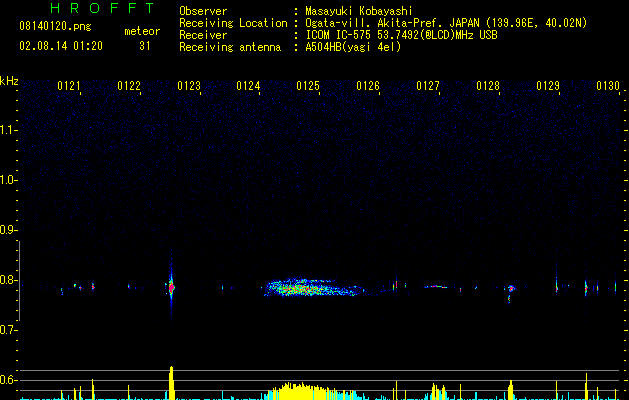Select the file name 08140120.png
This screenshot has height=400, width=629.
tap(55, 27)
